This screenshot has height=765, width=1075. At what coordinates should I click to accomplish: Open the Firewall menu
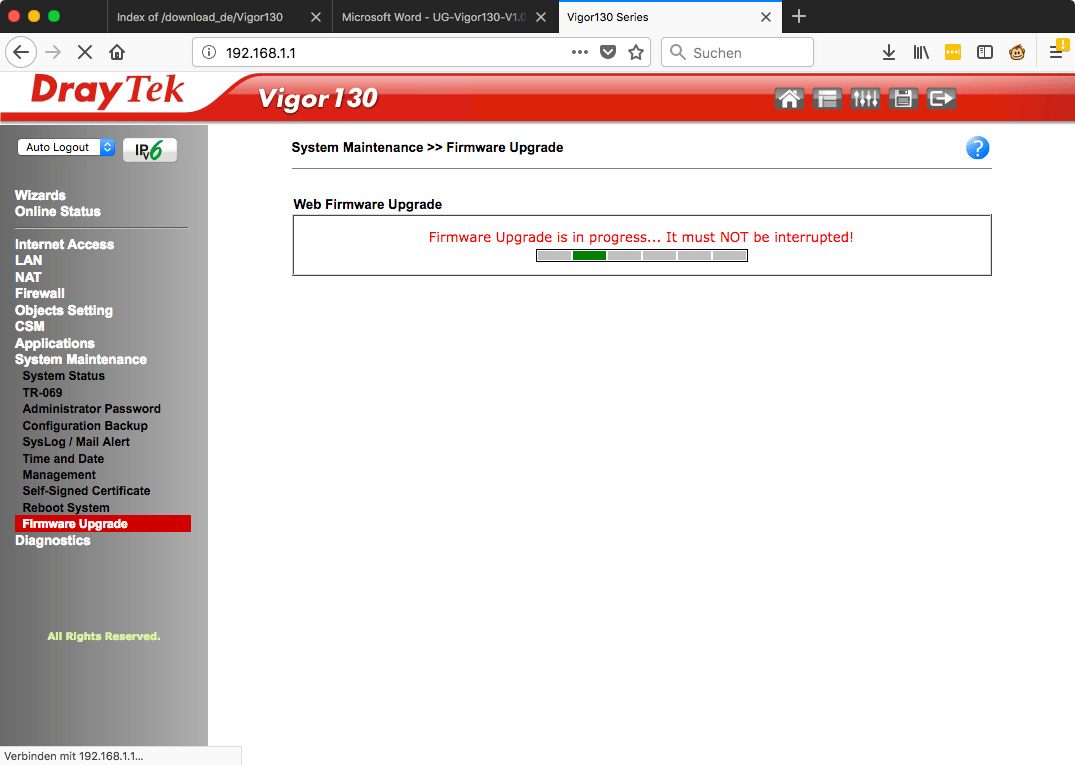click(x=40, y=293)
